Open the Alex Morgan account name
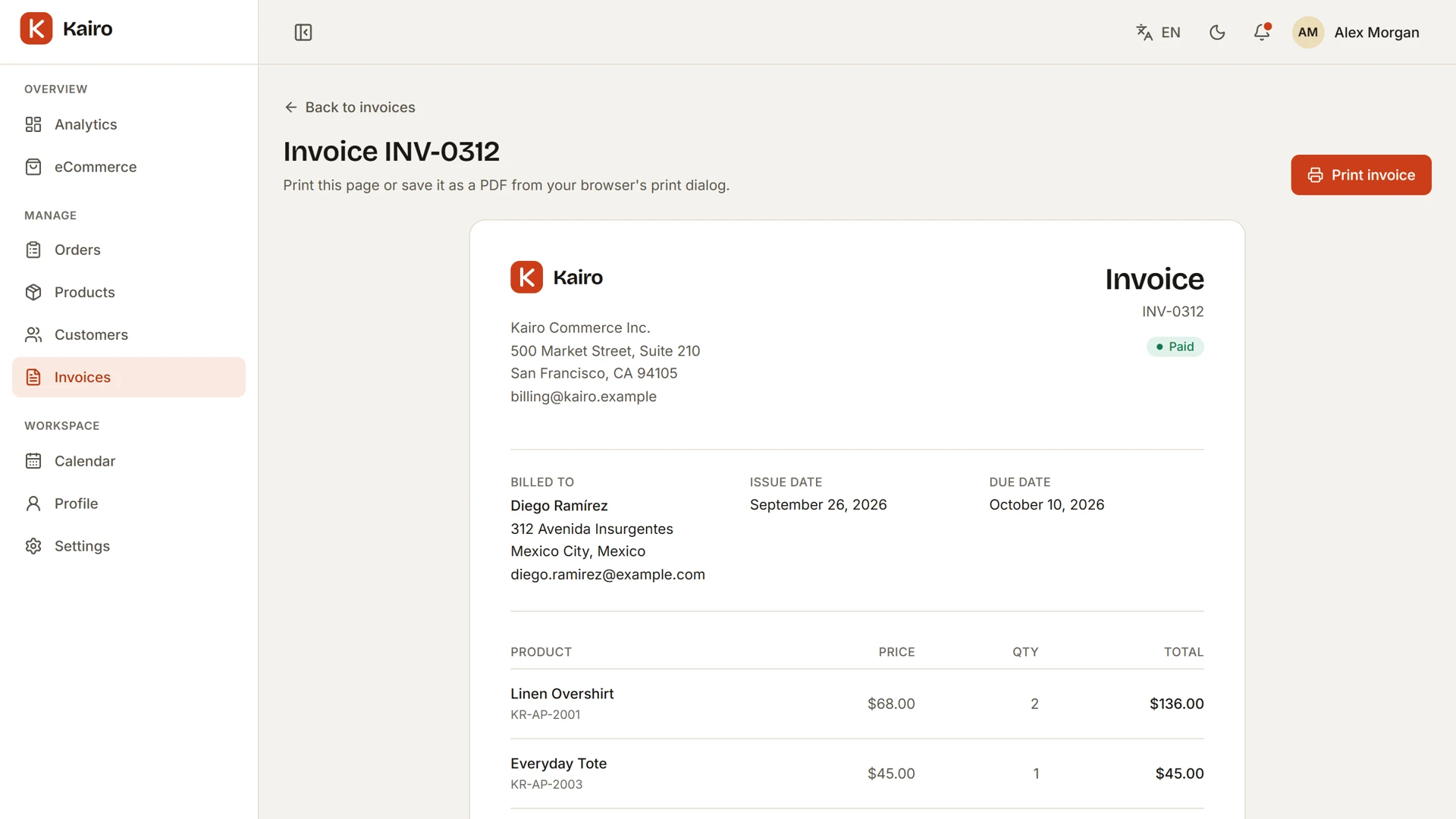 click(x=1376, y=33)
